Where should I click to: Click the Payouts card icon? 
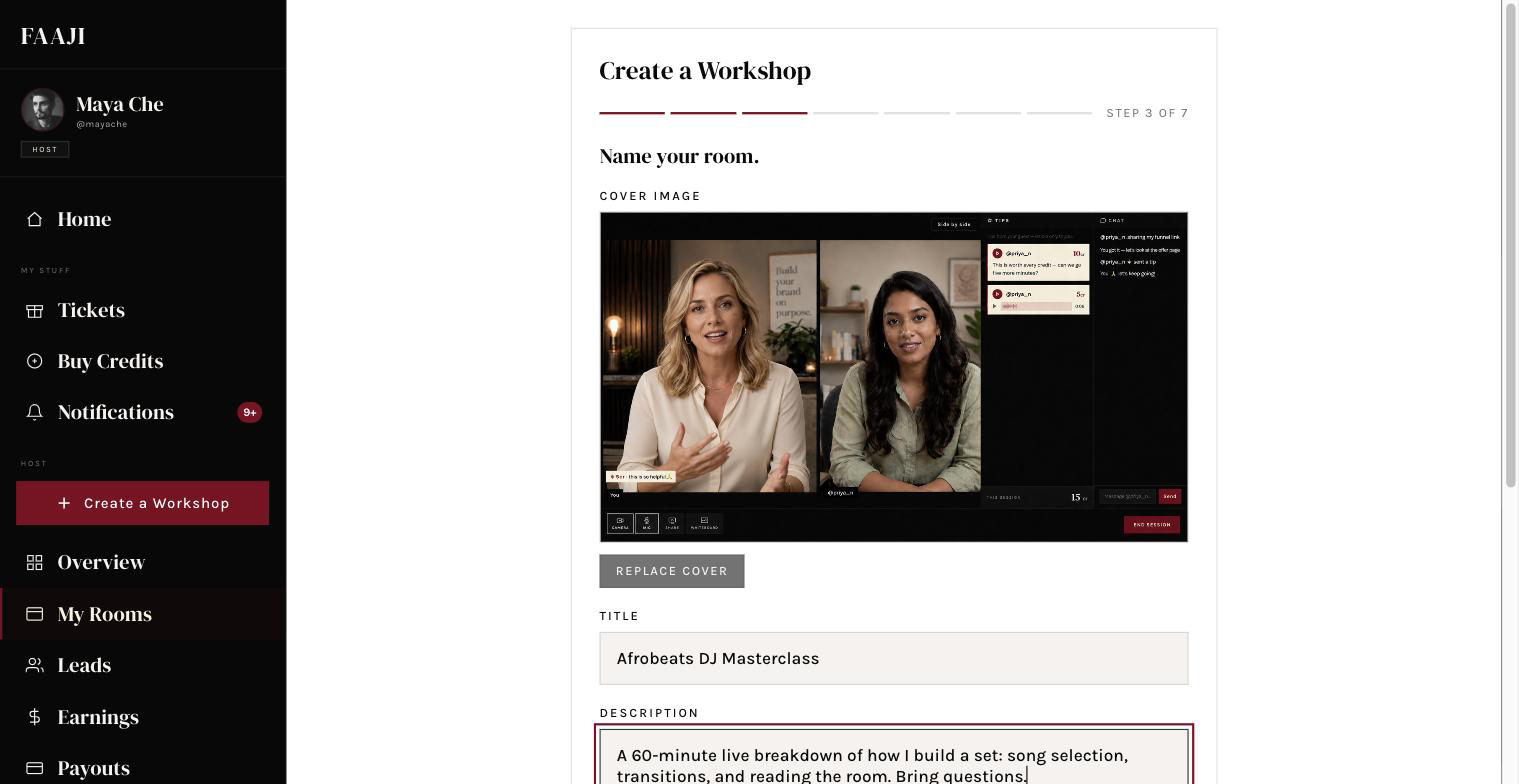[x=35, y=768]
